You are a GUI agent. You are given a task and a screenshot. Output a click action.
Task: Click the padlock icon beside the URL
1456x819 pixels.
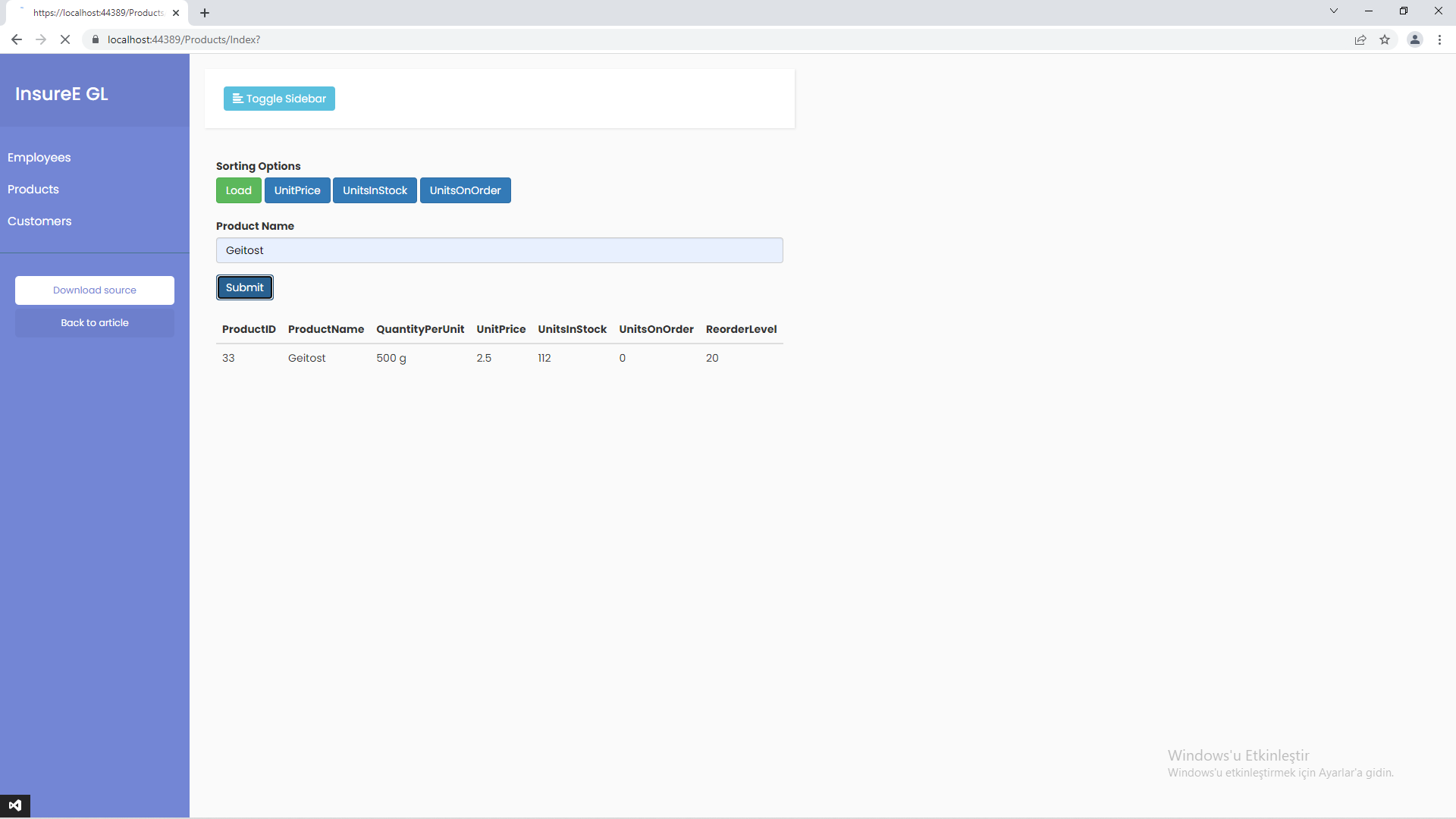[96, 39]
